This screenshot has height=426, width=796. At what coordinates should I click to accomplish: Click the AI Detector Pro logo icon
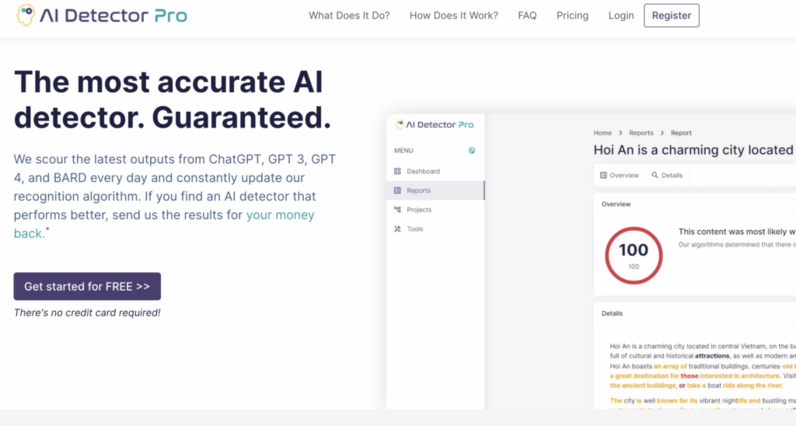(x=25, y=15)
